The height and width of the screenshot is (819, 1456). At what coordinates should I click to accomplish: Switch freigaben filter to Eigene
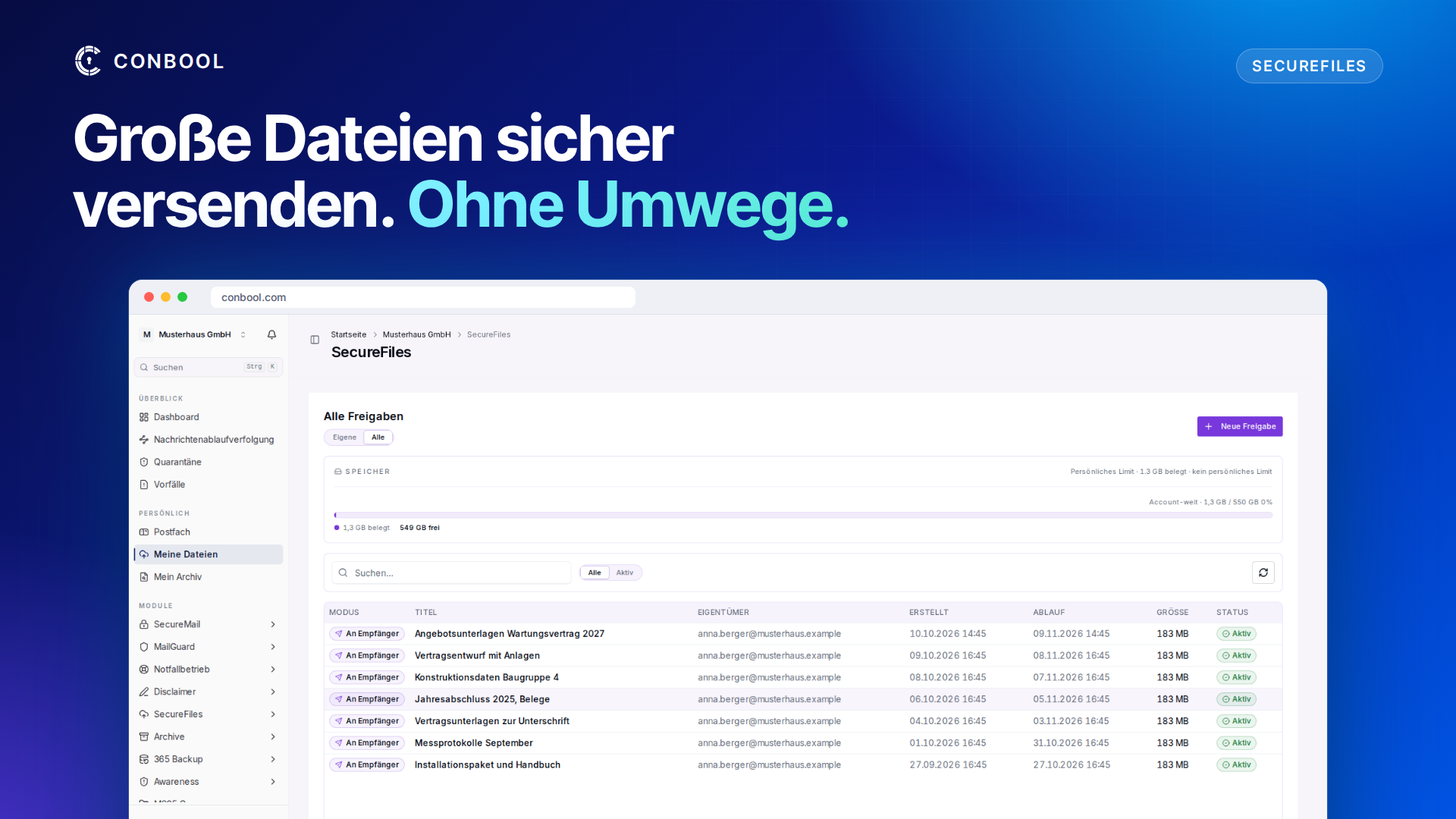[x=344, y=438]
